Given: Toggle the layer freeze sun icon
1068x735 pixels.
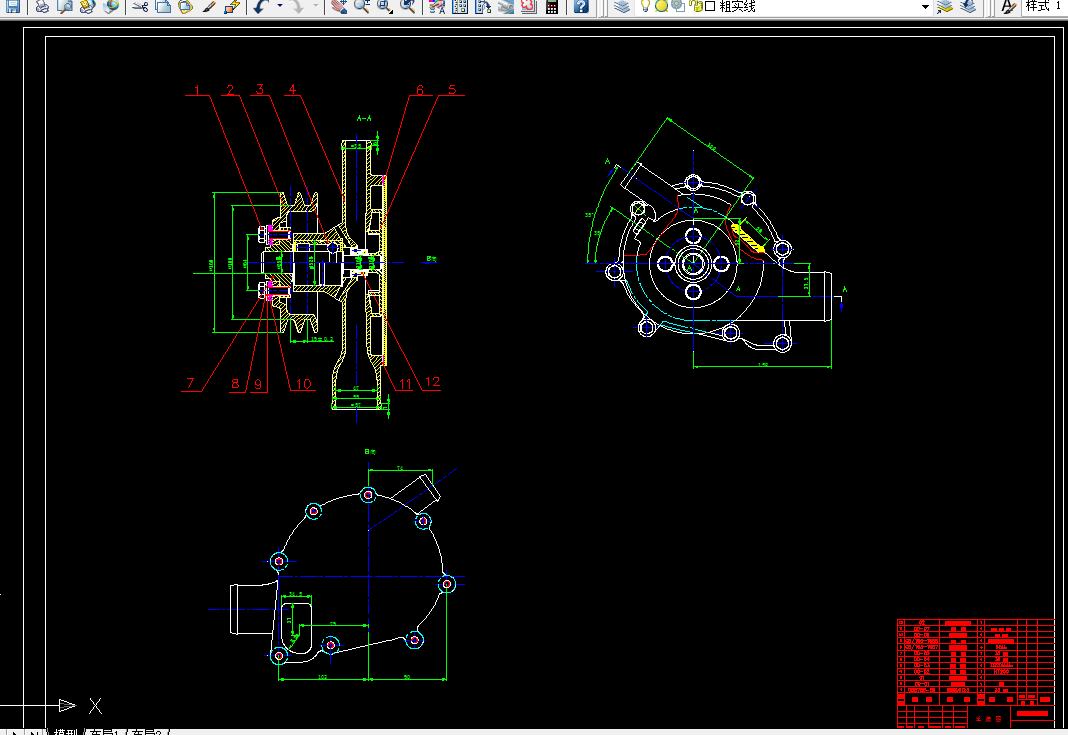Looking at the screenshot, I should (x=661, y=6).
